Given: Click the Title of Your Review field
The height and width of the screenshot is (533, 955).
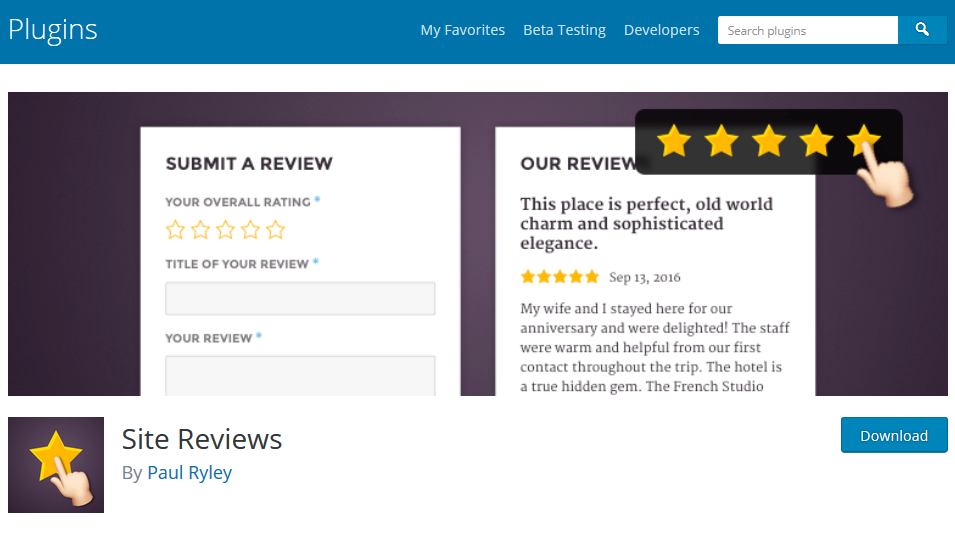Looking at the screenshot, I should click(300, 298).
